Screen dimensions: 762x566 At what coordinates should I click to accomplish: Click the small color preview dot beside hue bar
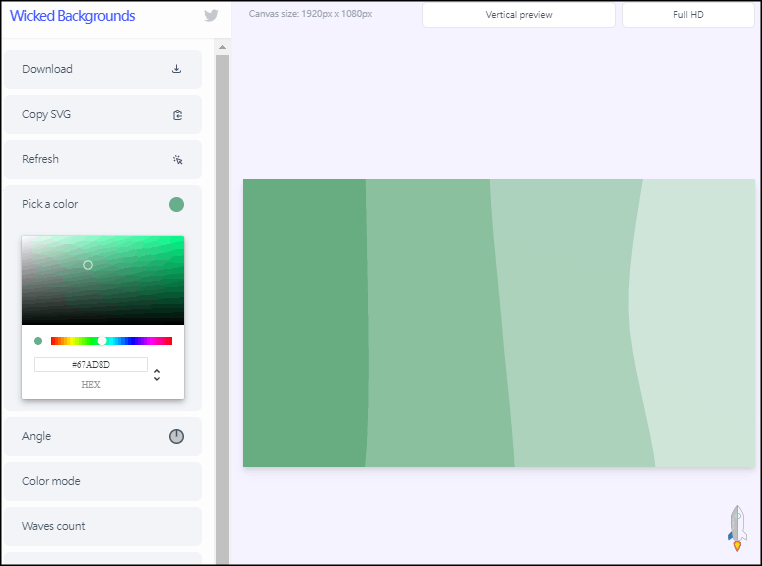(38, 341)
